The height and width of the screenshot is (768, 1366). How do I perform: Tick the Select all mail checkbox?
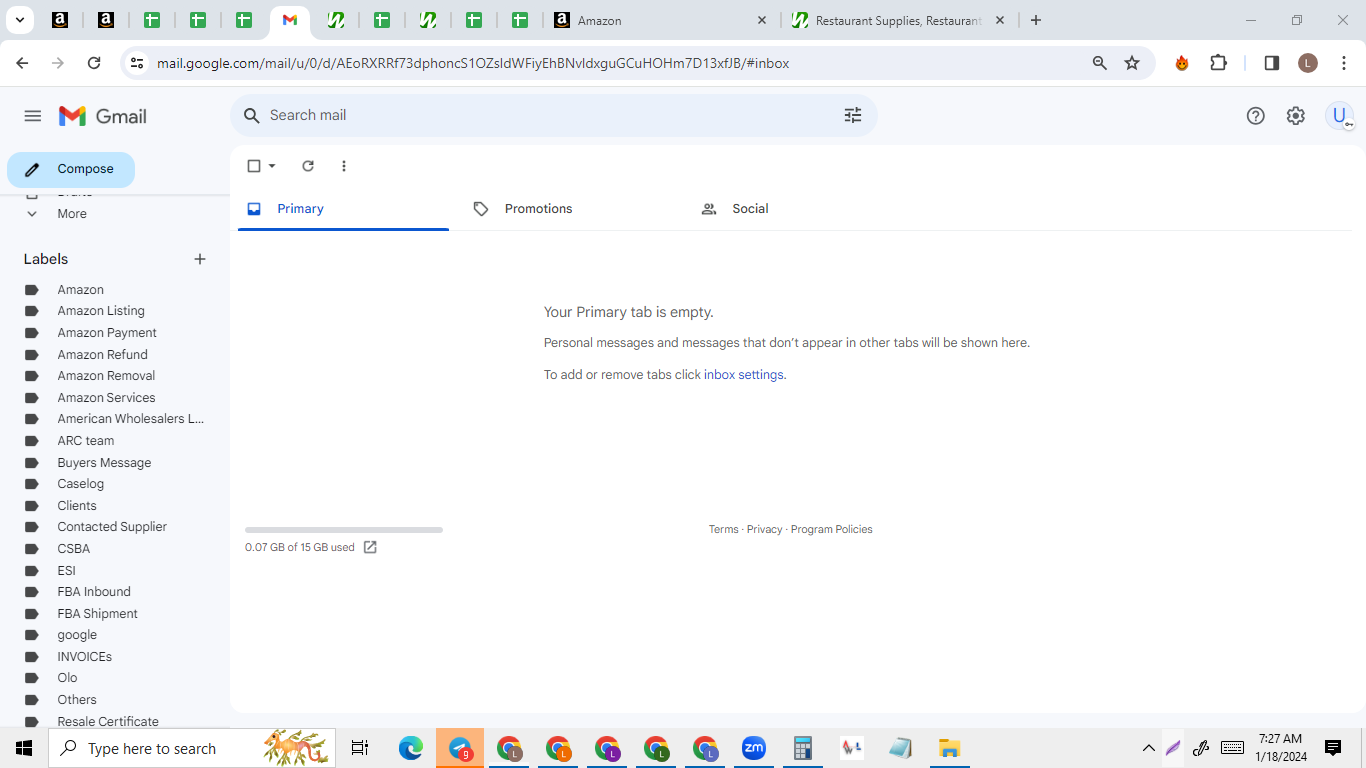pyautogui.click(x=254, y=166)
